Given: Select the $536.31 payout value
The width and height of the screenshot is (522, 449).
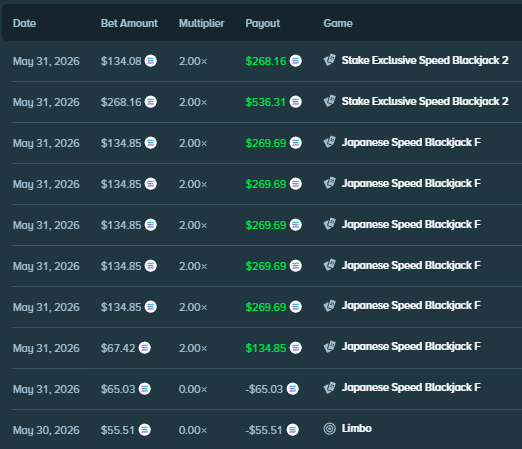Looking at the screenshot, I should point(266,102).
